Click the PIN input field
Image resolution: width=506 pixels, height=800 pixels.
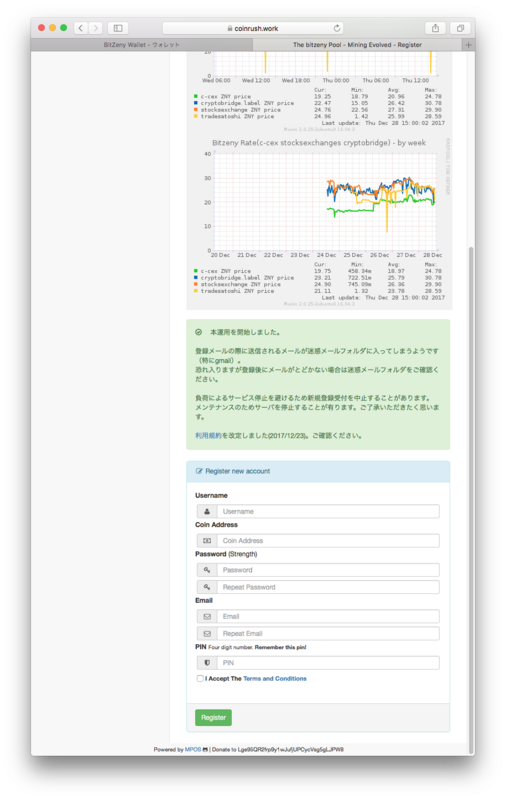pos(328,663)
